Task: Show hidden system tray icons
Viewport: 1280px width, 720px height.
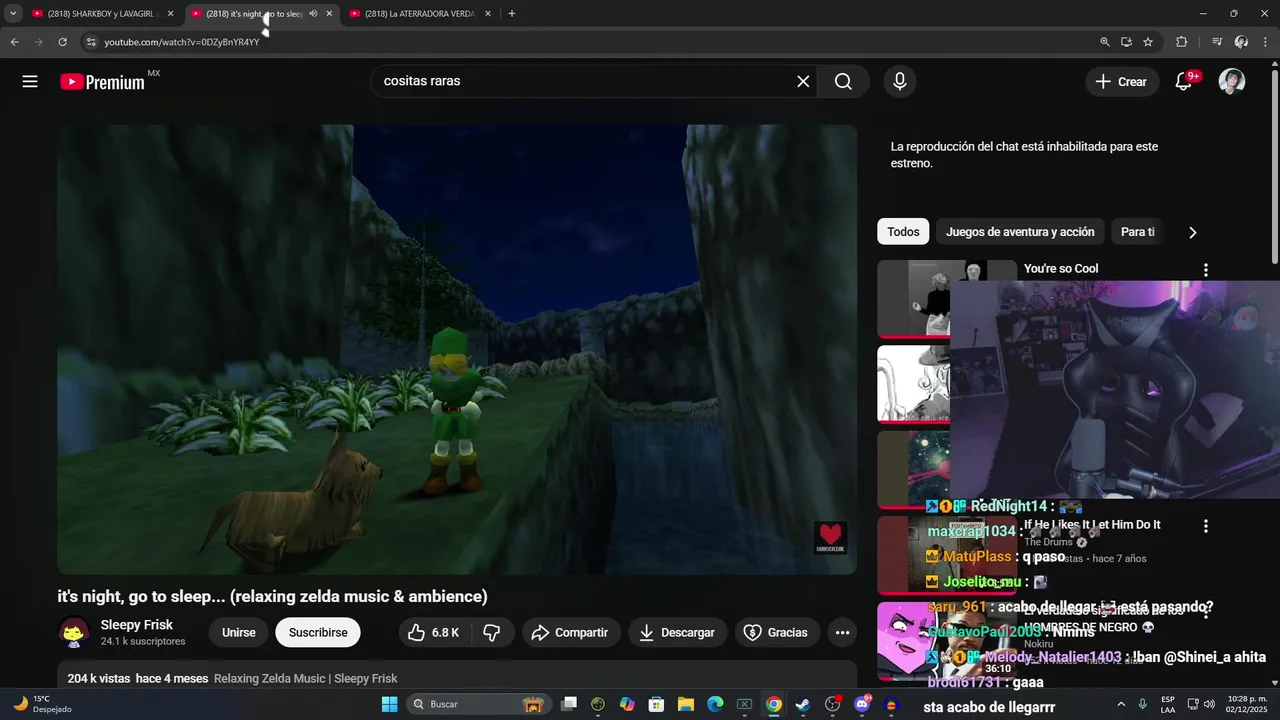Action: 1122,705
